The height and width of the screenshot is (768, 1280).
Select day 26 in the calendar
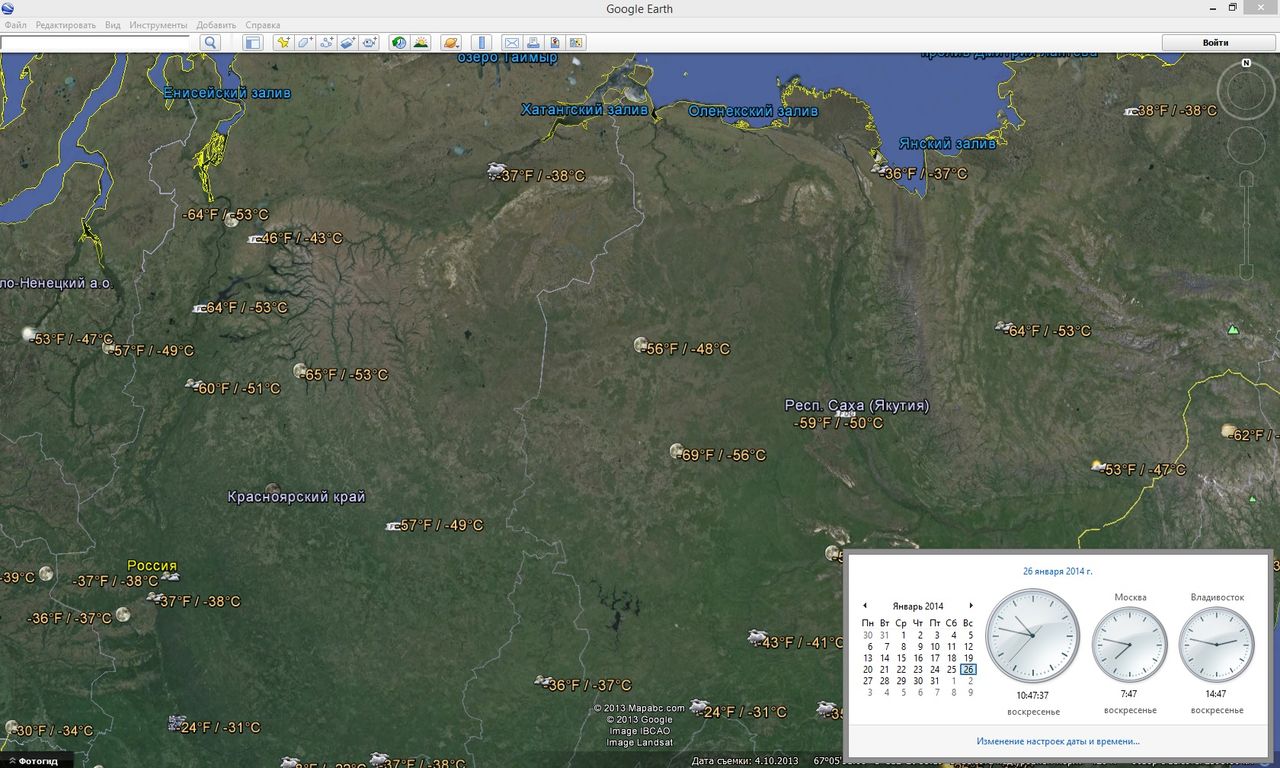[x=968, y=669]
